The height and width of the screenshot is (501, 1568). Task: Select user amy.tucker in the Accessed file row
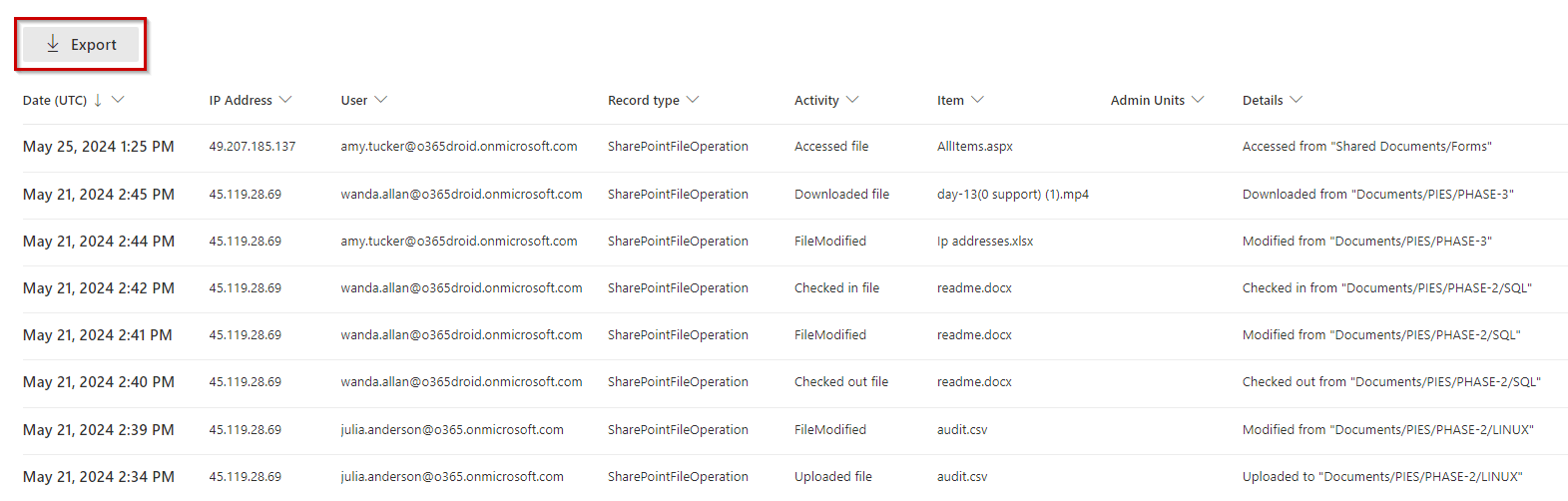(459, 147)
